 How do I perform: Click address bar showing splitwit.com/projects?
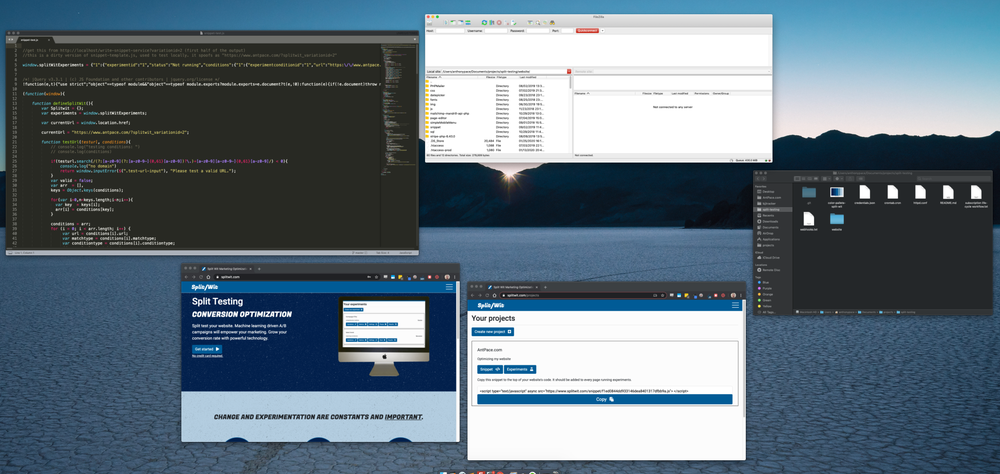point(583,295)
